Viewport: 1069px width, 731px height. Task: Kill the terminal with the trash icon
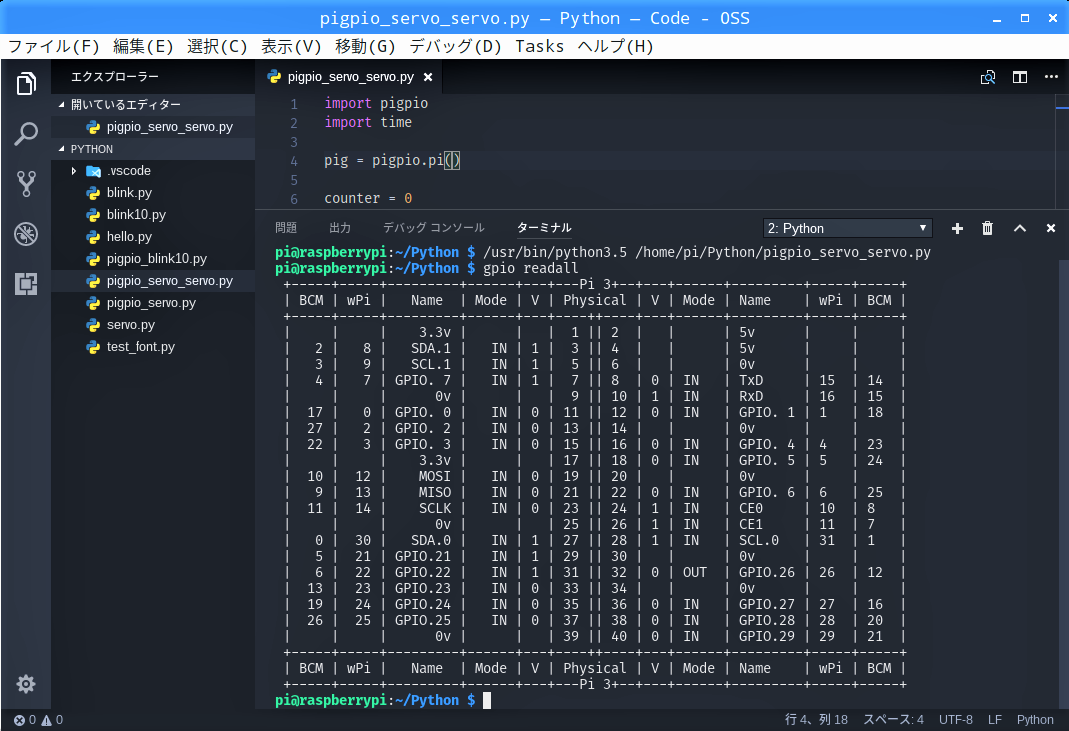point(987,228)
